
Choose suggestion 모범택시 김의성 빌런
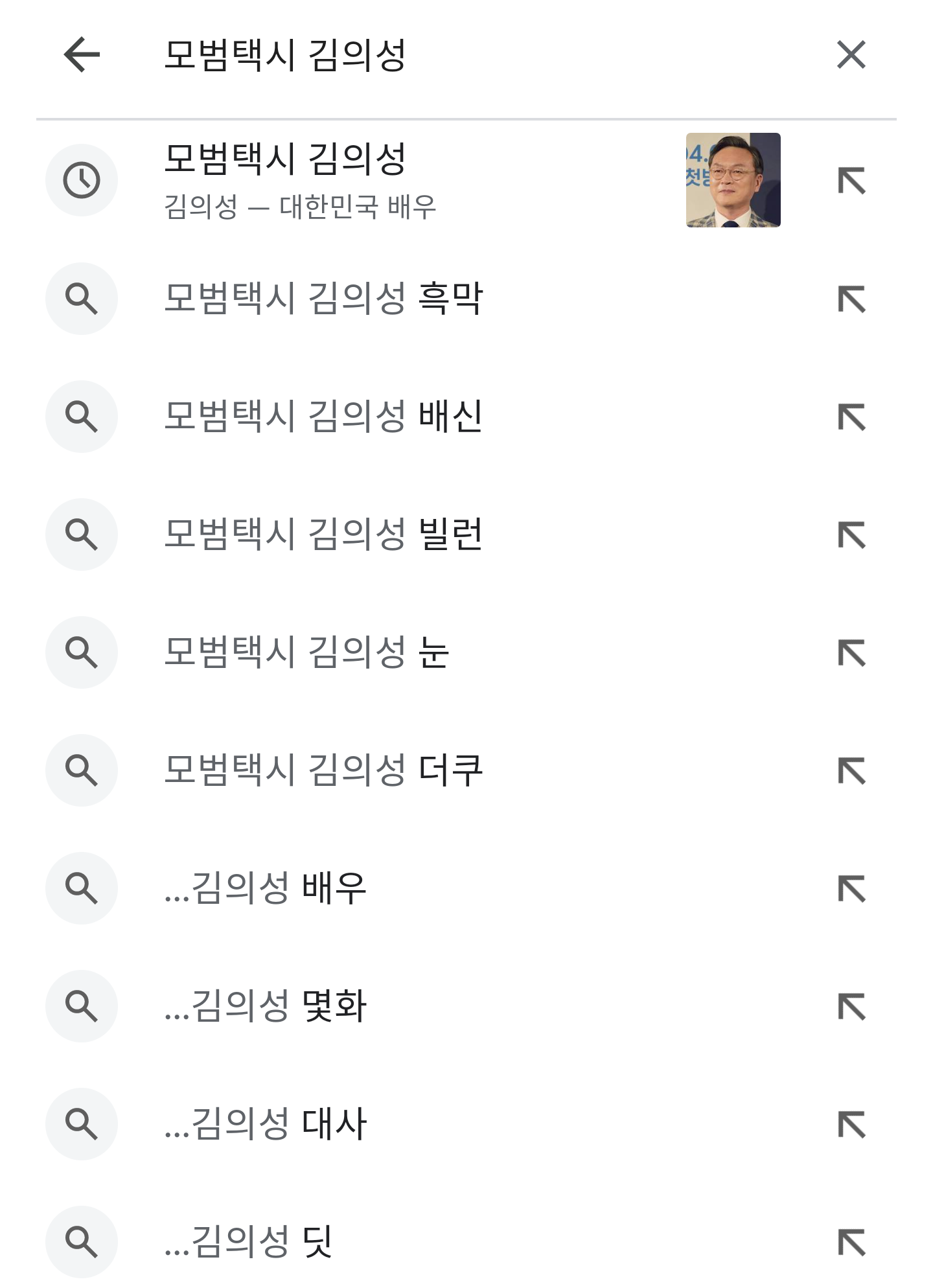(323, 535)
